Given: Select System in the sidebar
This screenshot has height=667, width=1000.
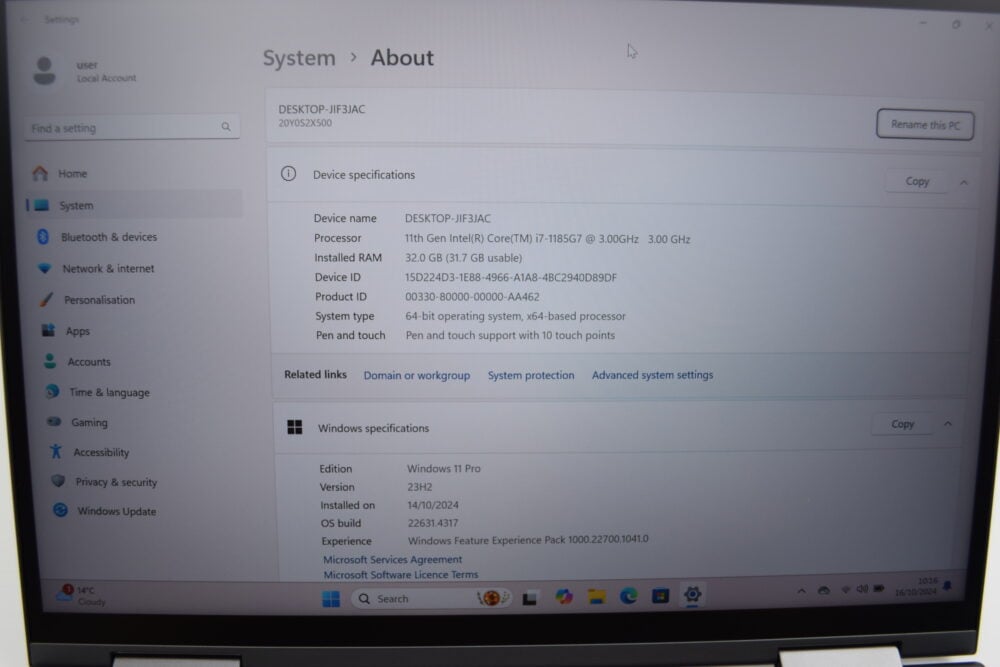Looking at the screenshot, I should coord(134,205).
